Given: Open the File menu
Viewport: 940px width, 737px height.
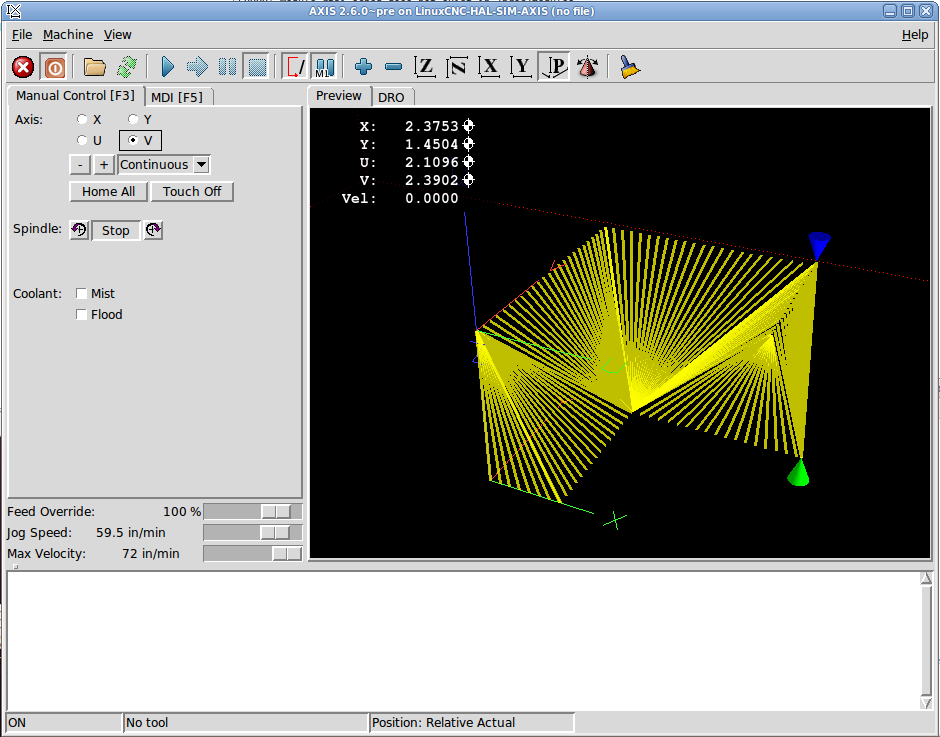Looking at the screenshot, I should (22, 35).
